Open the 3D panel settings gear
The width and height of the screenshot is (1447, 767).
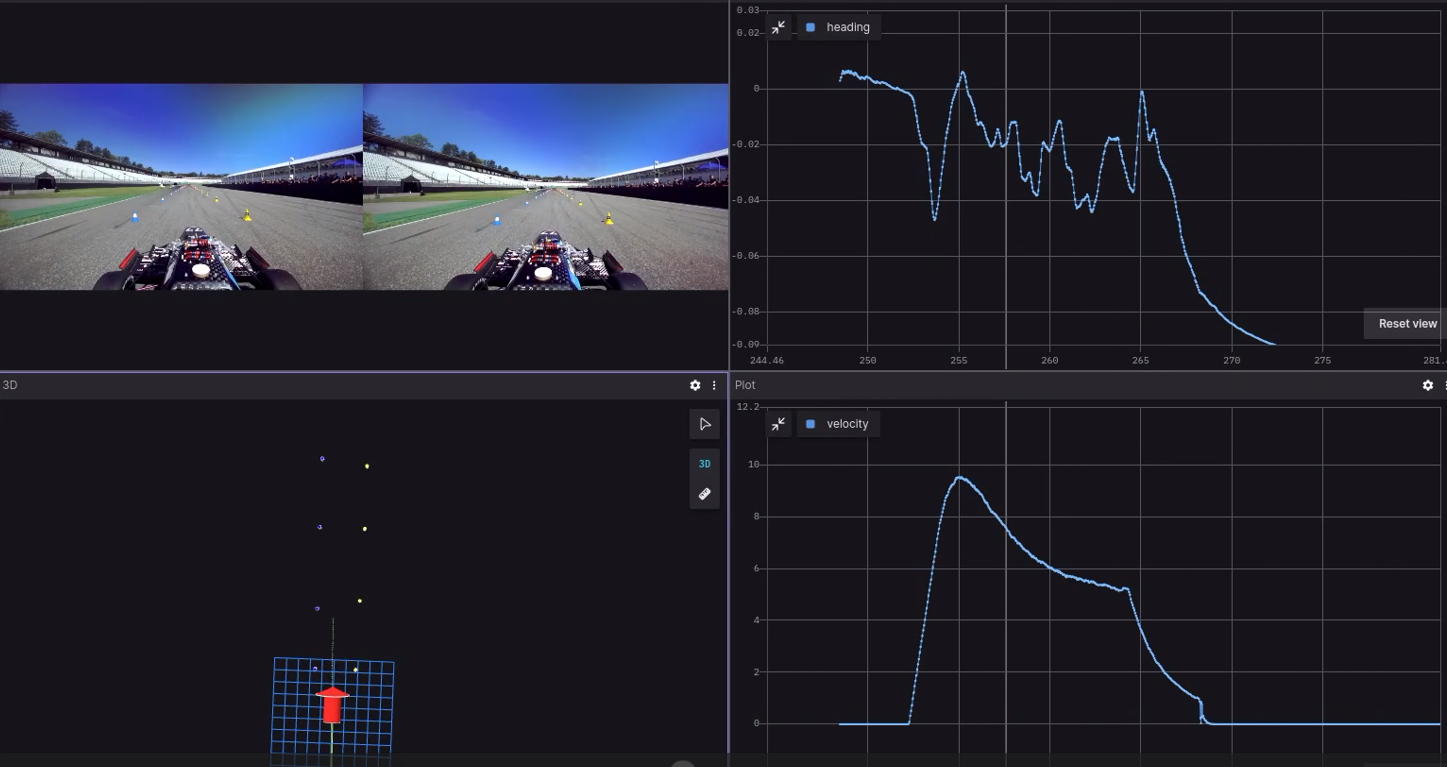pos(694,385)
